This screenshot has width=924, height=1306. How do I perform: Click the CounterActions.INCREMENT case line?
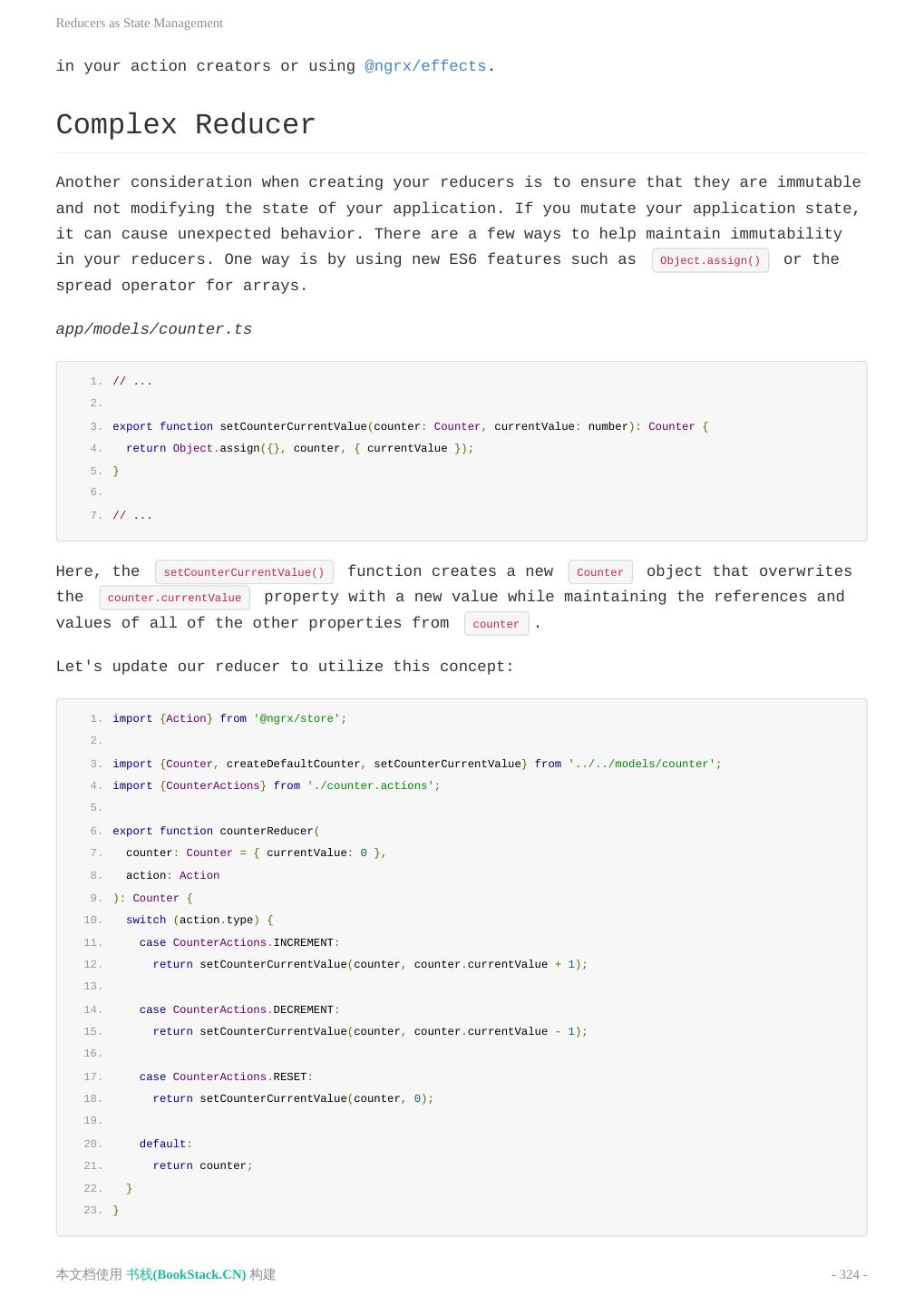239,942
